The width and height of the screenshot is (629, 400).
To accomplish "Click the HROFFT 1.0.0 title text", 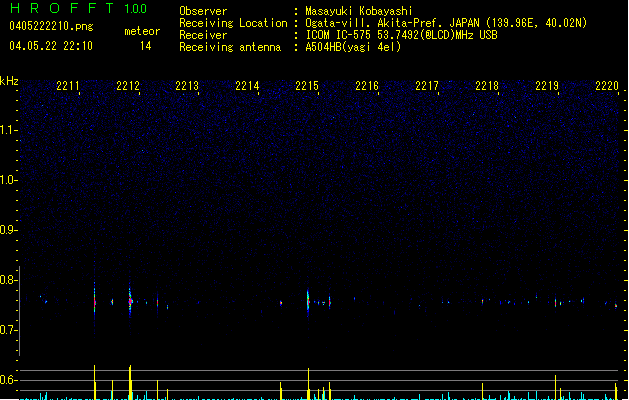I will 78,8.
